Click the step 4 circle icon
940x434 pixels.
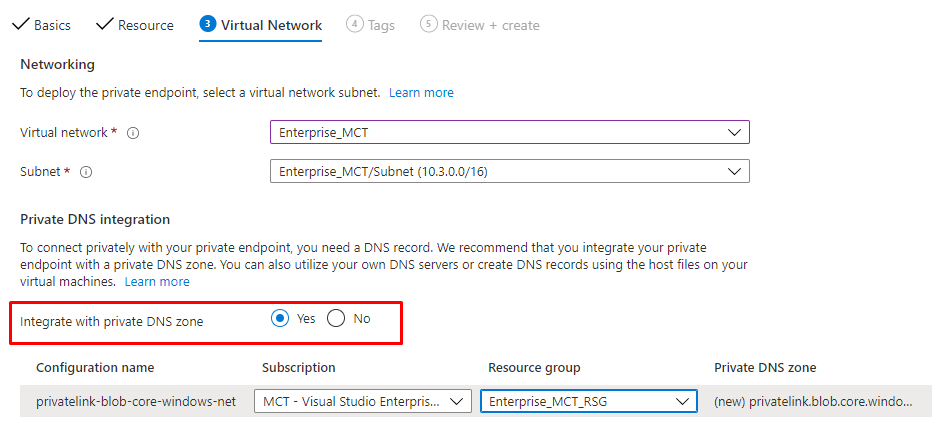(354, 24)
